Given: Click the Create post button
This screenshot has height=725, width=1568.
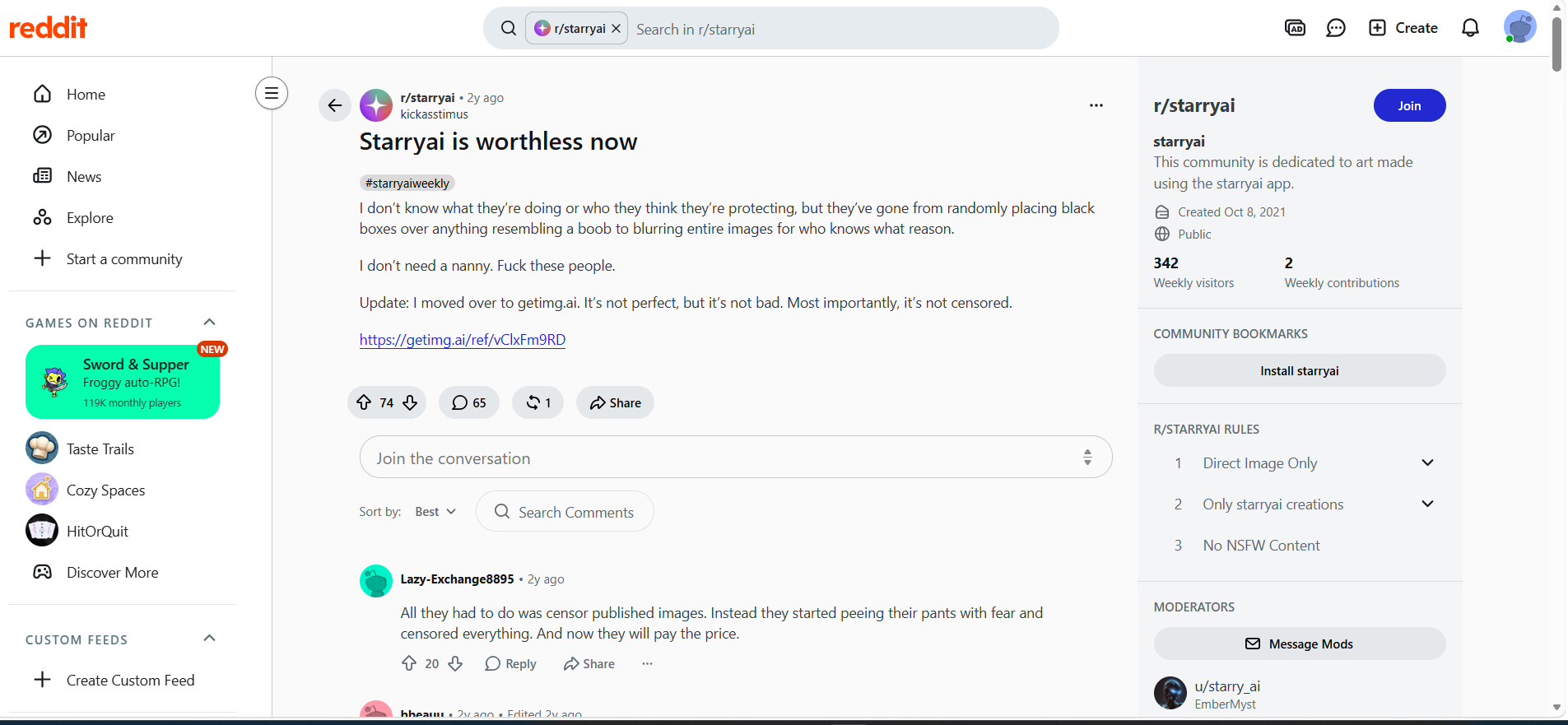Looking at the screenshot, I should pos(1403,28).
